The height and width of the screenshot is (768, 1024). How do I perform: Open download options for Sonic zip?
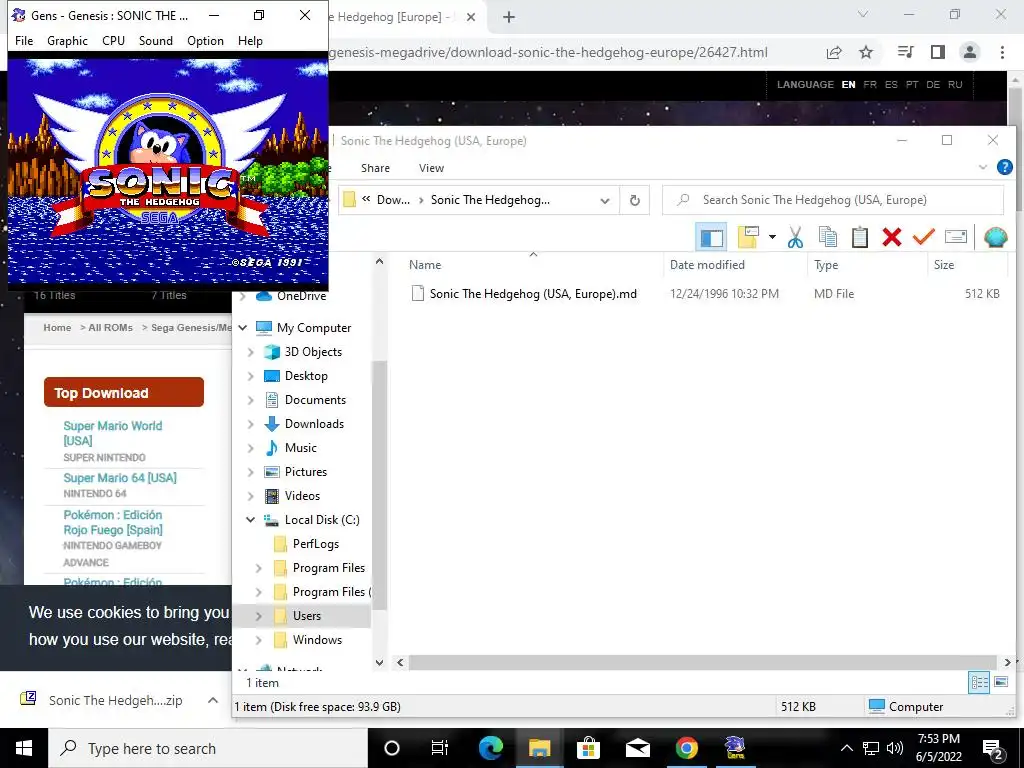click(x=213, y=700)
